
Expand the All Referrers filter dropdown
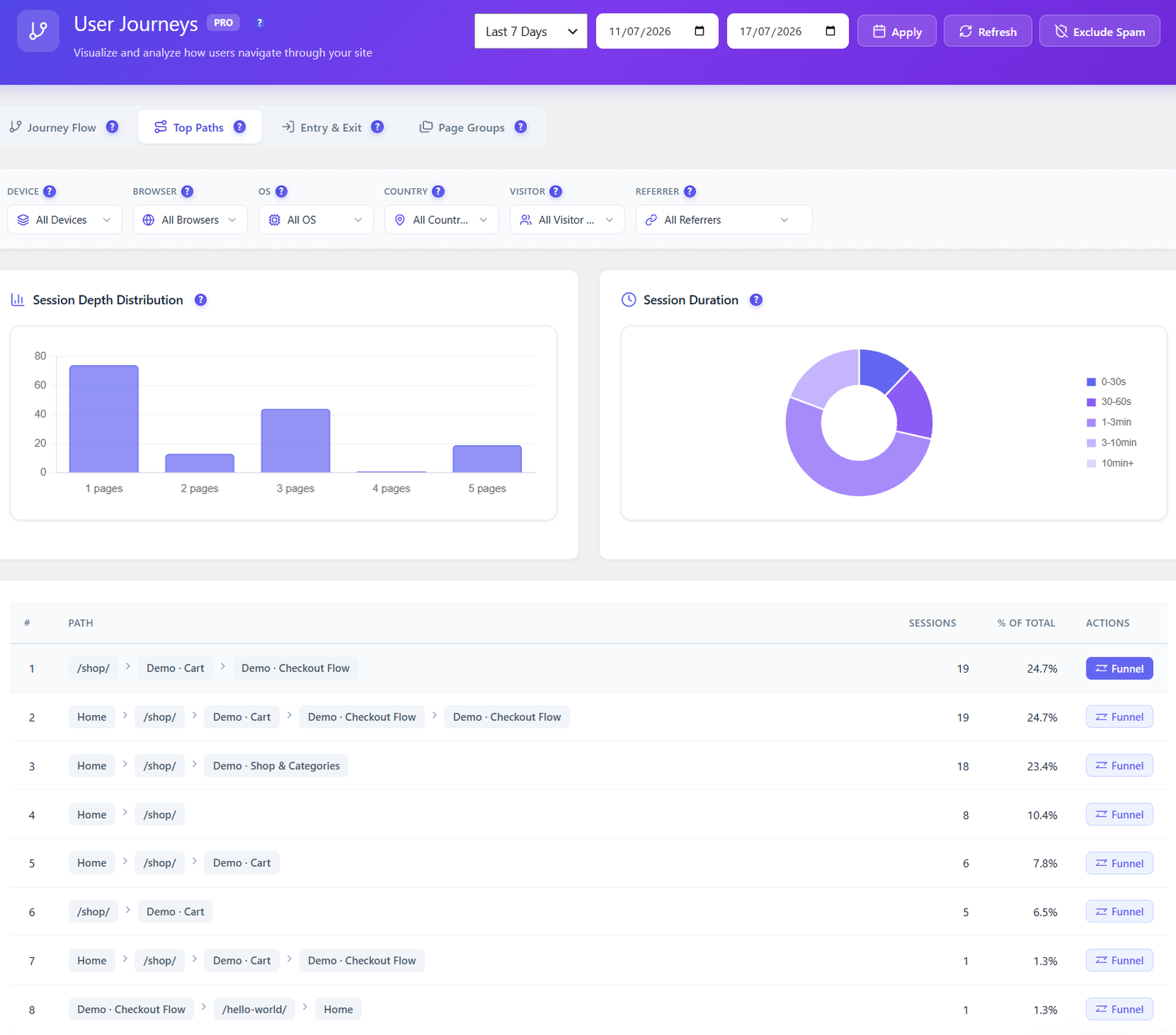coord(724,220)
